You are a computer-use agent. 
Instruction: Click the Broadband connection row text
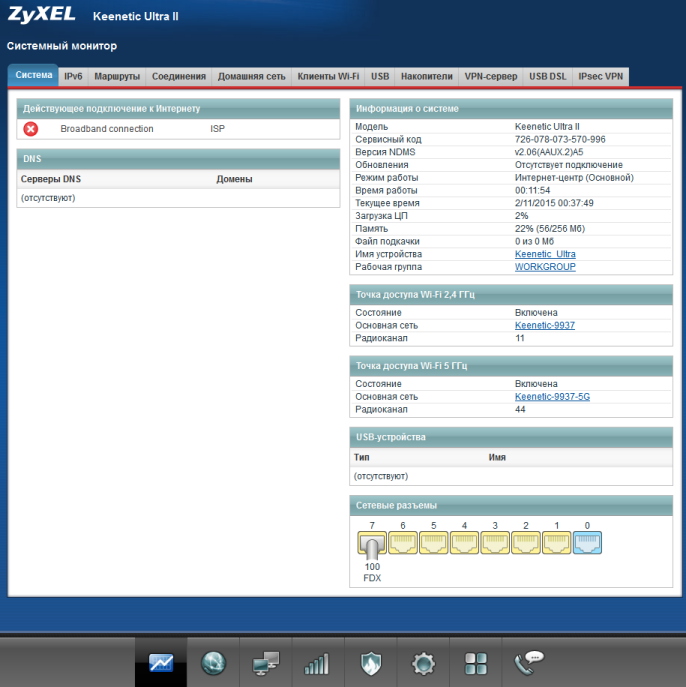point(107,129)
